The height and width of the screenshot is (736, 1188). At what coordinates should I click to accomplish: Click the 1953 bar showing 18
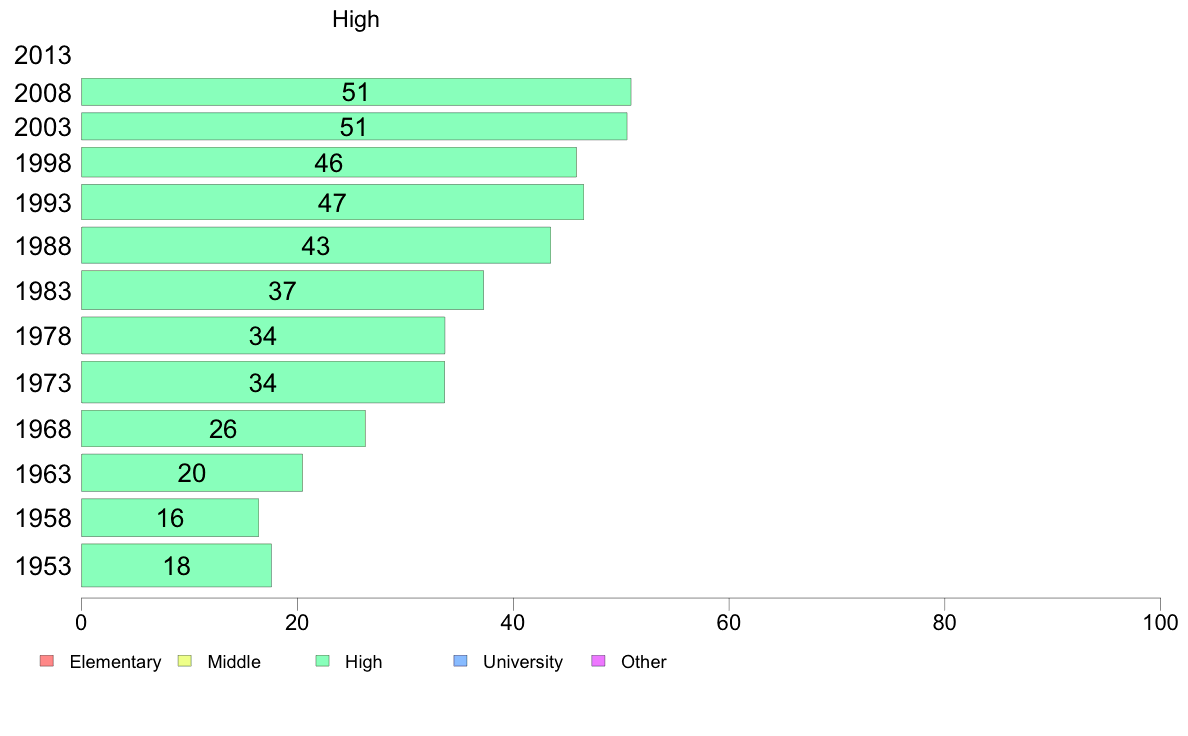[x=176, y=565]
